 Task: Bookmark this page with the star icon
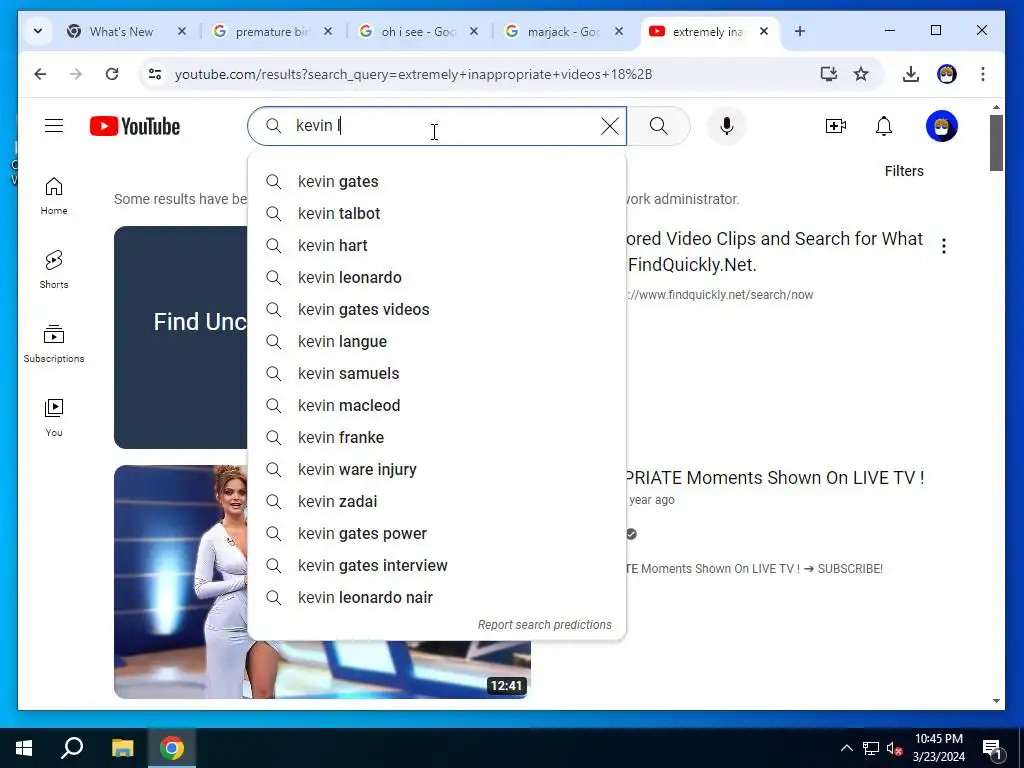[x=861, y=74]
